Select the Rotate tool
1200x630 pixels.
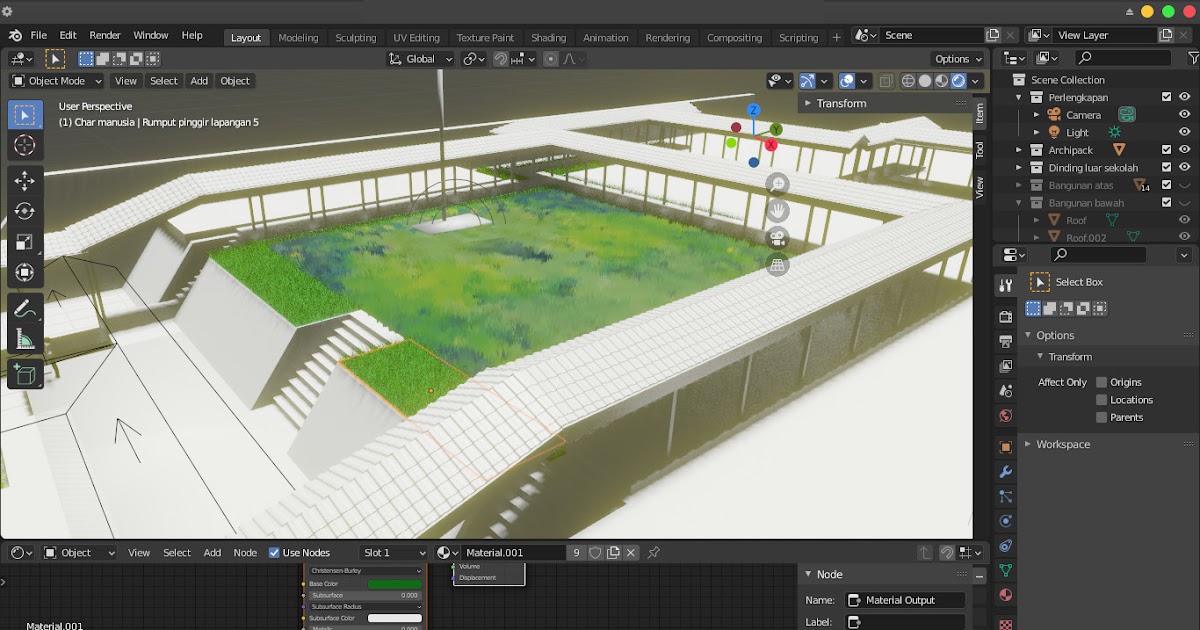(x=24, y=211)
